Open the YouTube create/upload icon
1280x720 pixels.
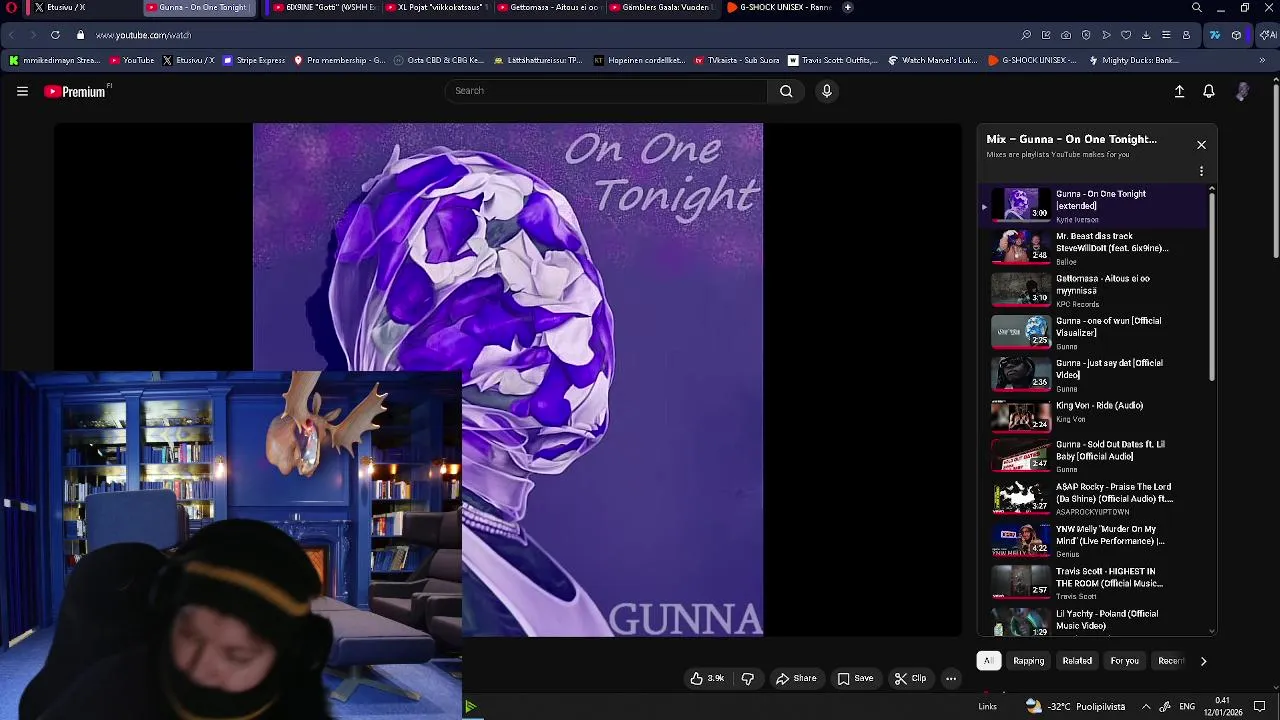click(x=1179, y=91)
